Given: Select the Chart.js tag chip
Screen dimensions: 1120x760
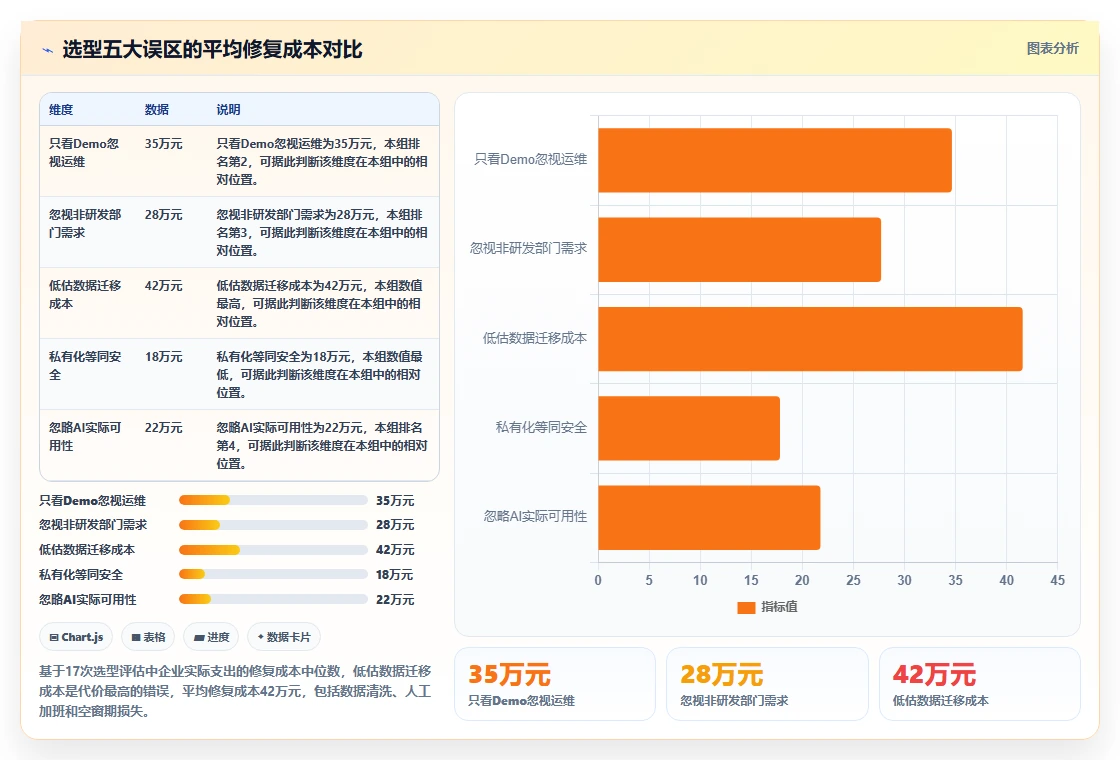Looking at the screenshot, I should tap(76, 637).
